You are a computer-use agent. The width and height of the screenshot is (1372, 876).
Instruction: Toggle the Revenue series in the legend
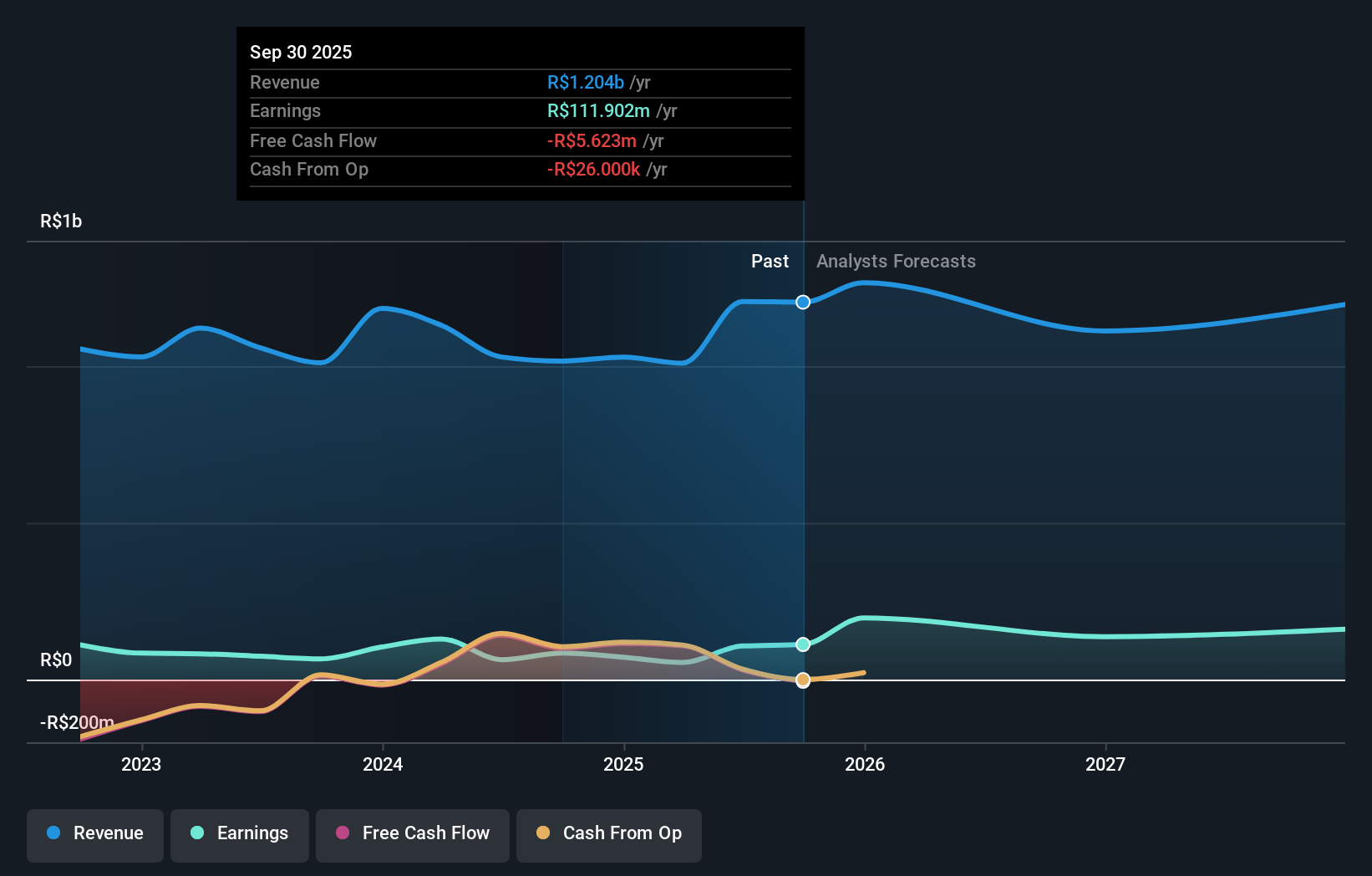(95, 834)
